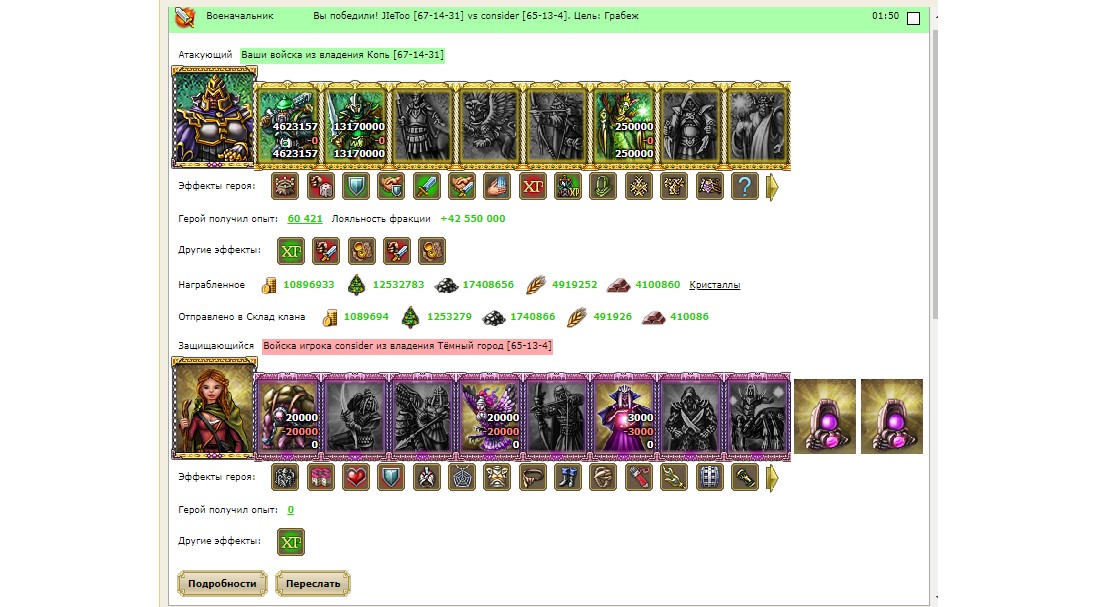Select the blue boots defender effect icon

click(568, 478)
